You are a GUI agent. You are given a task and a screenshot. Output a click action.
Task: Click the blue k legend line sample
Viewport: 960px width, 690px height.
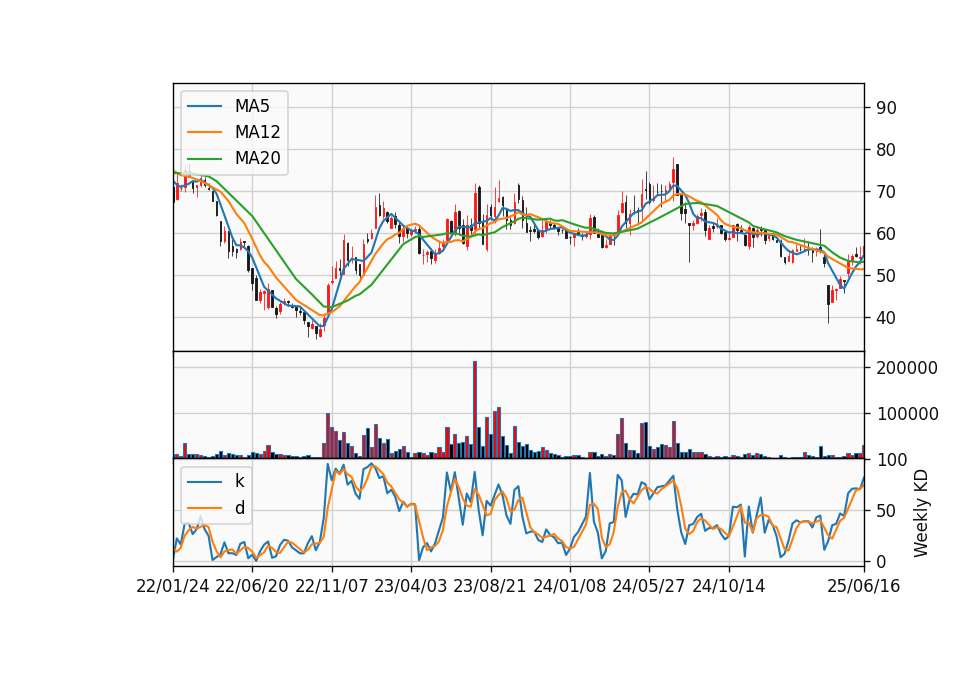click(204, 482)
